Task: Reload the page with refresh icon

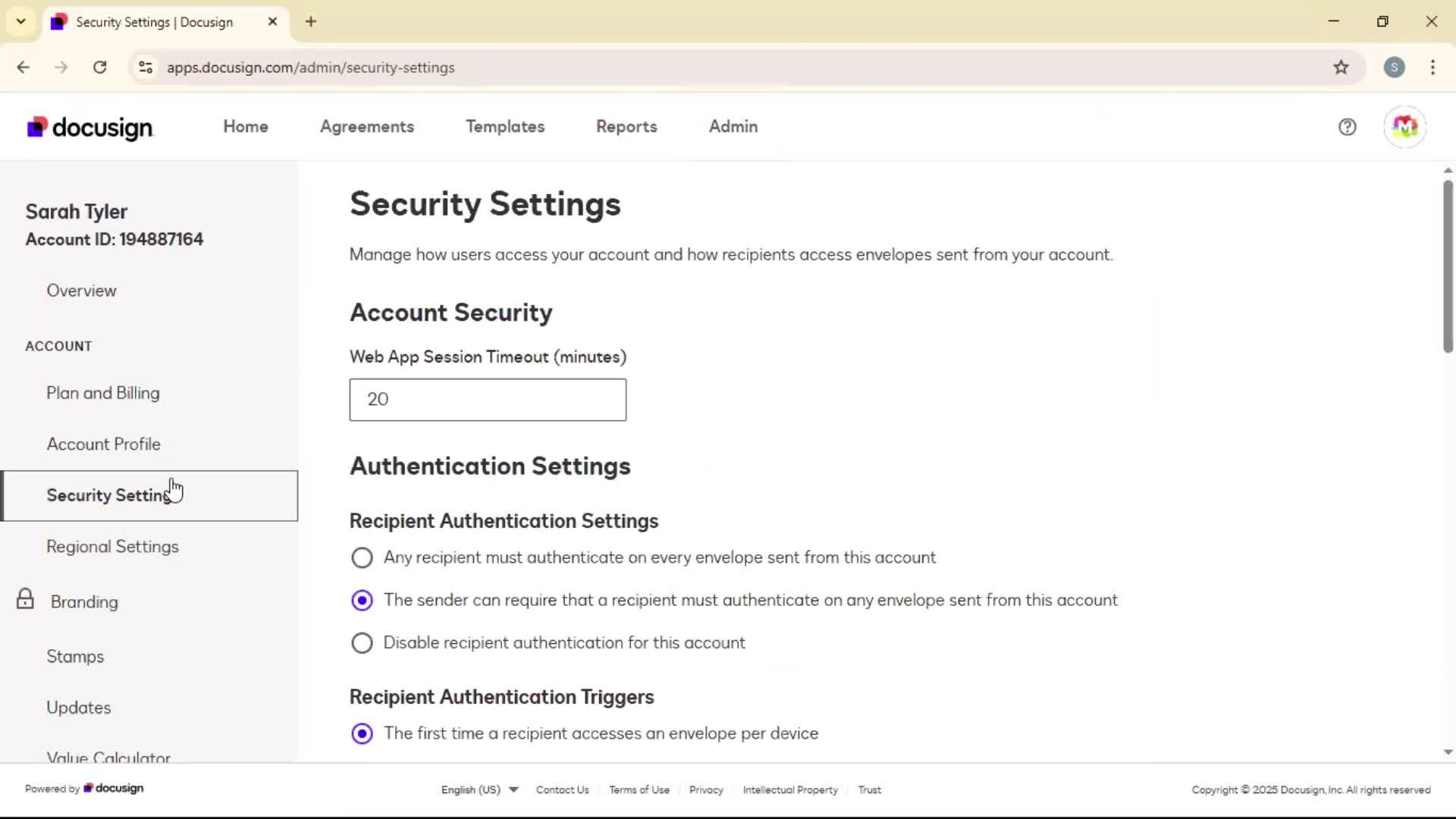Action: [x=99, y=67]
